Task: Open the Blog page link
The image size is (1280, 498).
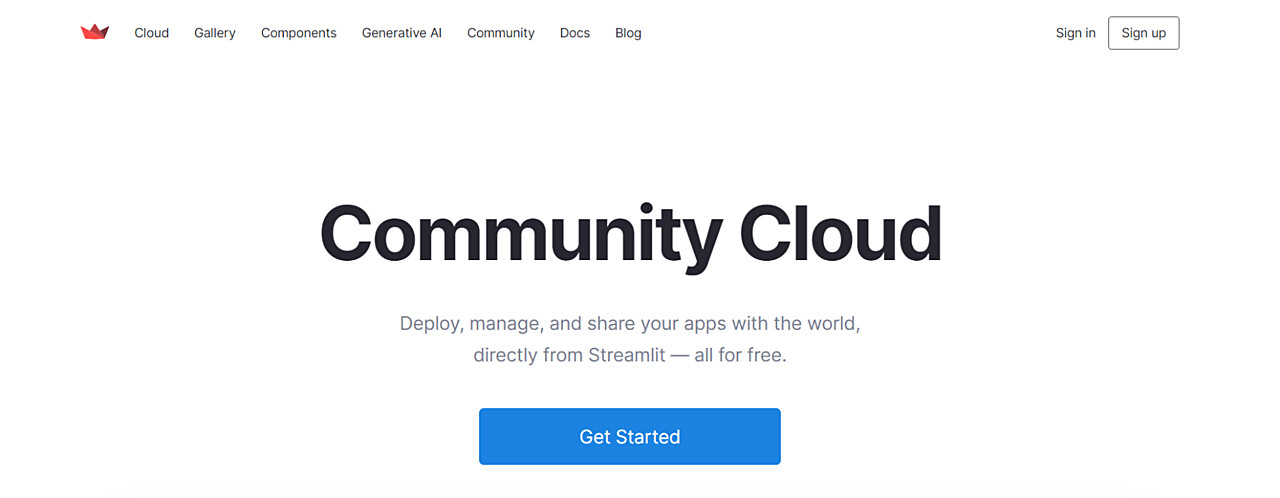Action: click(x=628, y=33)
